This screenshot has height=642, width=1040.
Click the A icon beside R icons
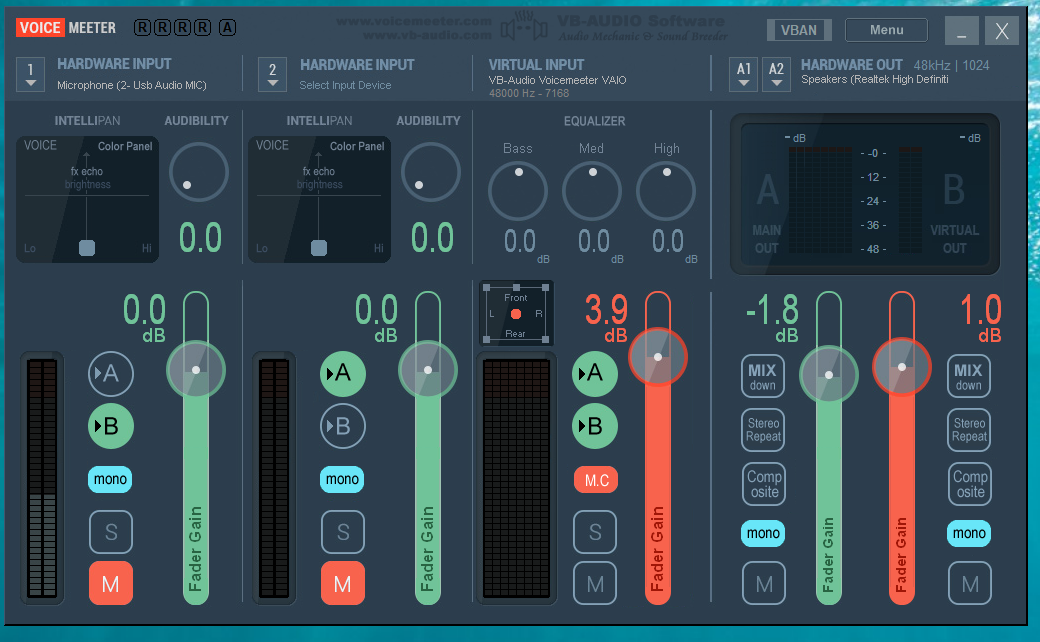pos(228,28)
